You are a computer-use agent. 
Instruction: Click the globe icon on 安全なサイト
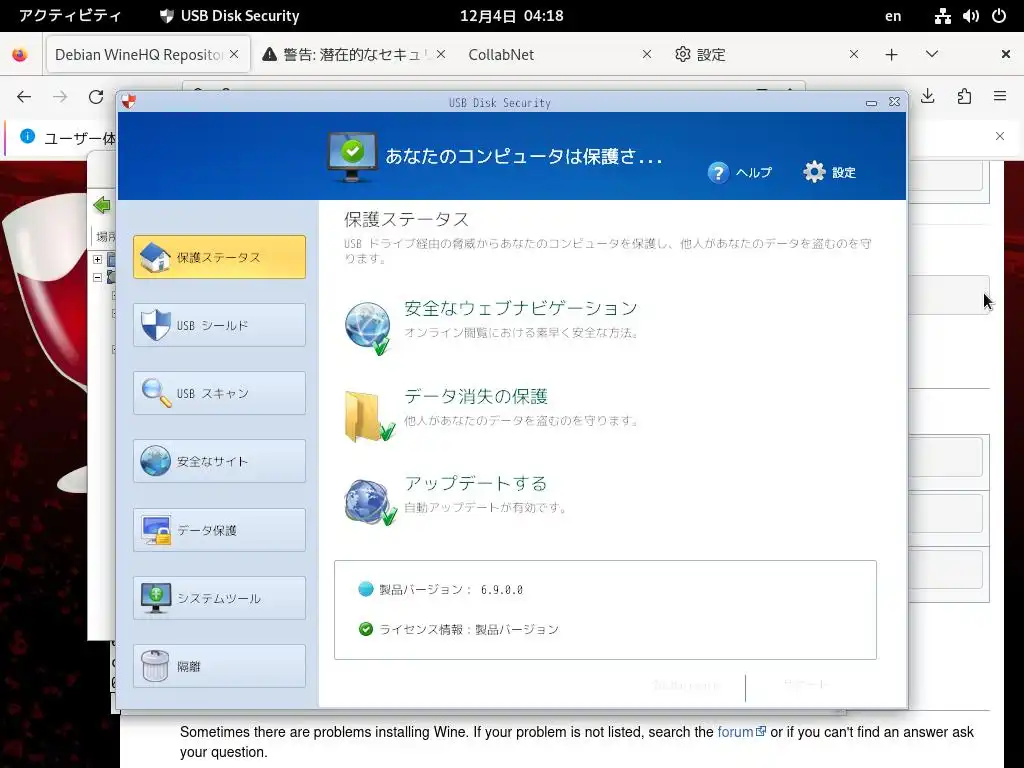point(155,462)
